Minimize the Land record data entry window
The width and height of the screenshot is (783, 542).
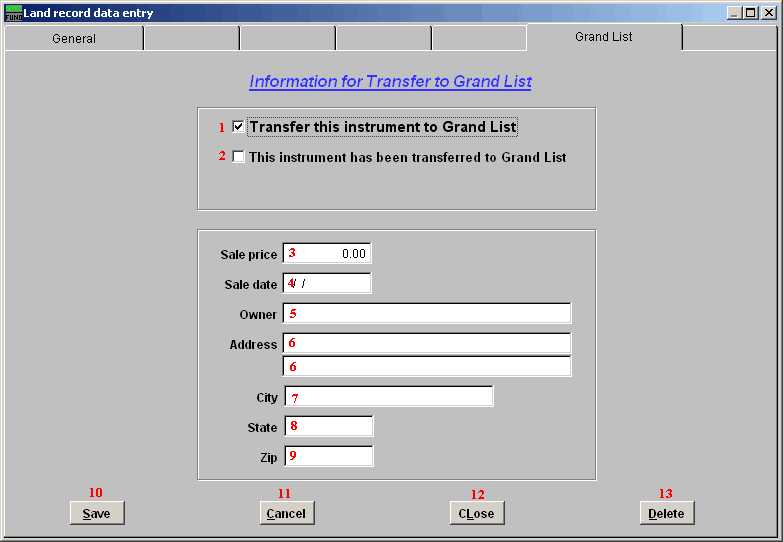pos(734,13)
